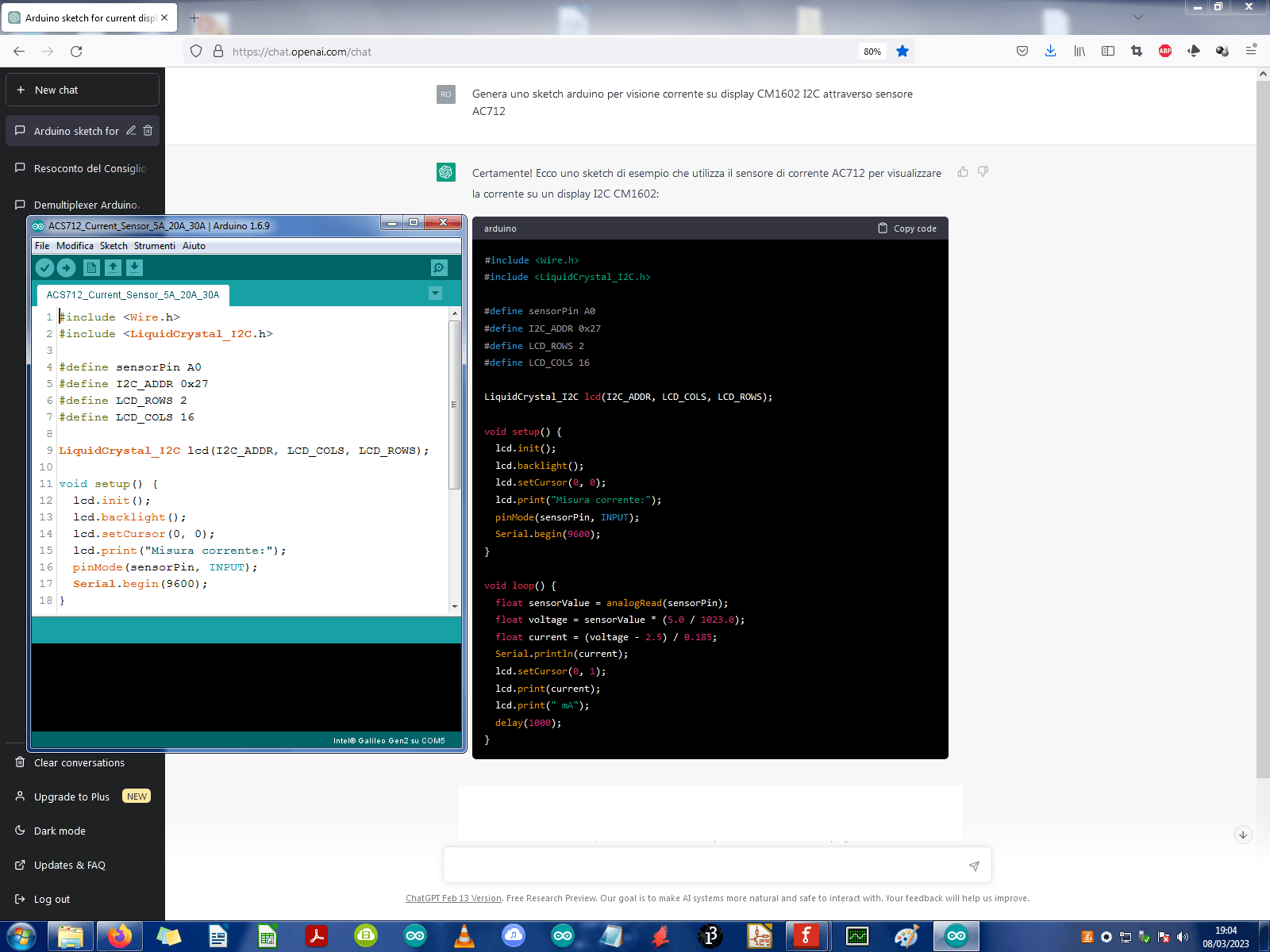Open a sketch with the upward-arrow toolbar icon
Screen dimensions: 1270x952
114,268
